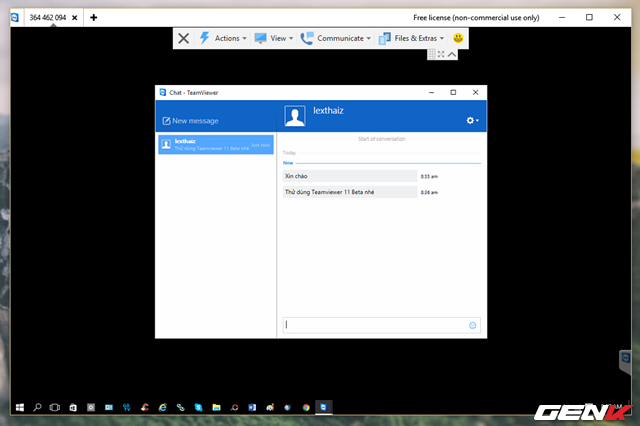
Task: Open the Communicate menu
Action: (338, 39)
